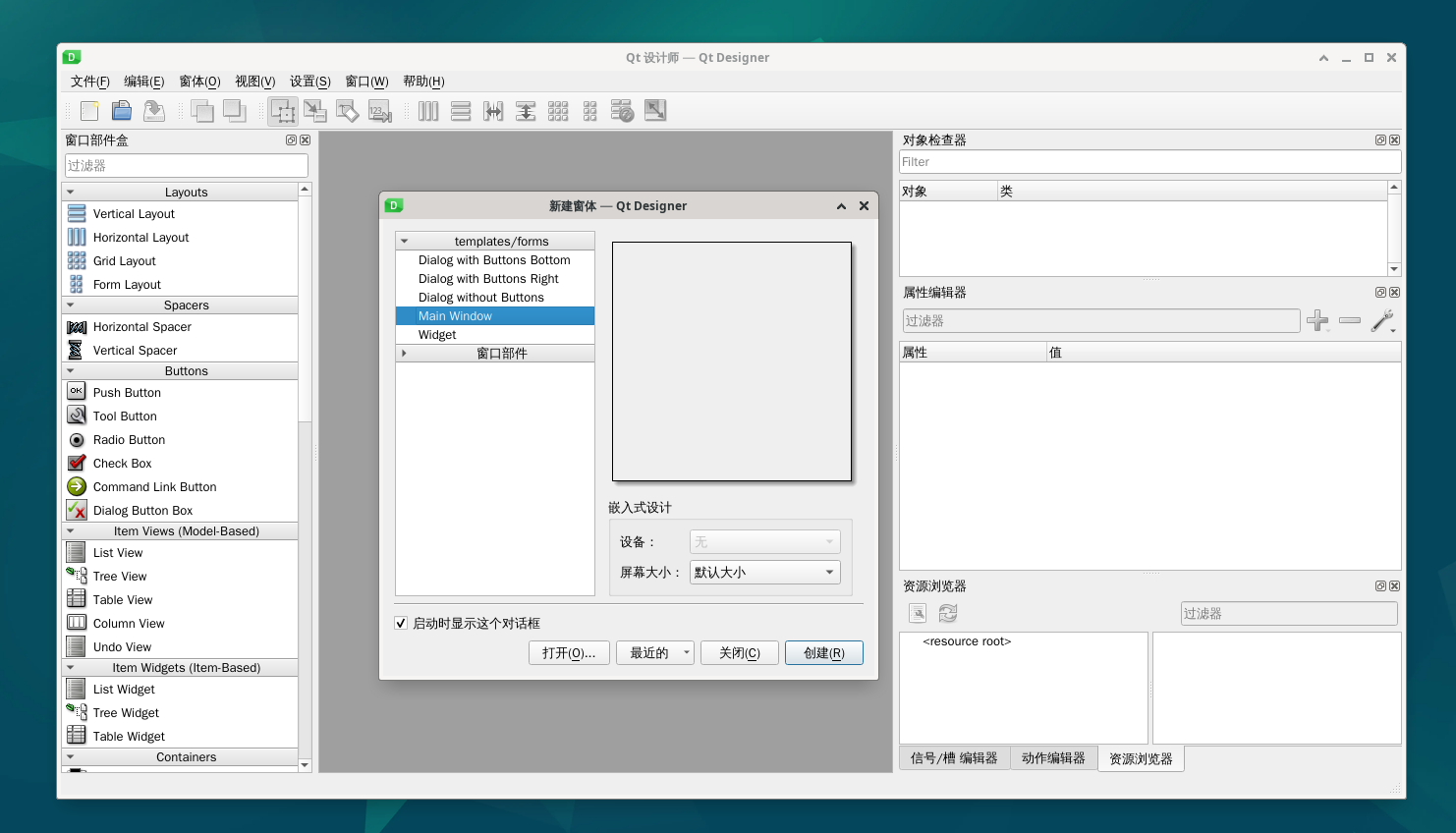Viewport: 1456px width, 833px height.
Task: Click Lay Out Horizontally toolbar icon
Action: click(428, 111)
